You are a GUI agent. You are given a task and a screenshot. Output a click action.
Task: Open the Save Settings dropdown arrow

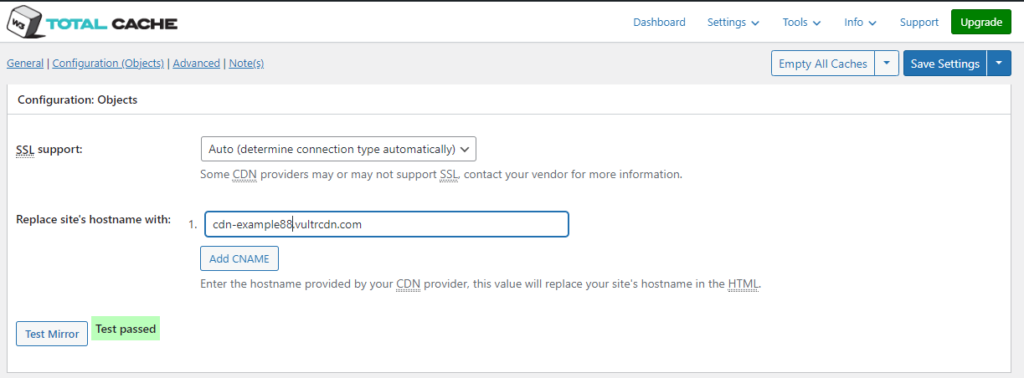pyautogui.click(x=999, y=63)
